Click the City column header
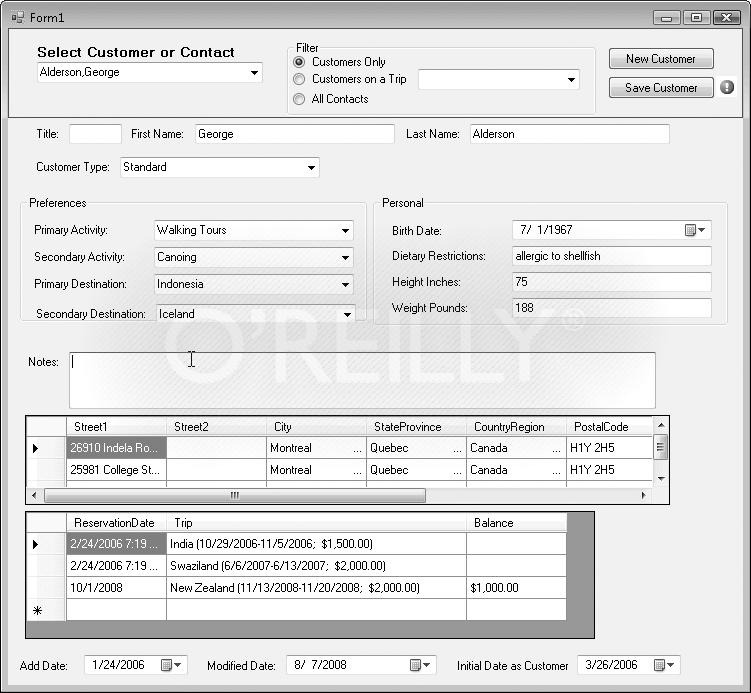 (317, 427)
